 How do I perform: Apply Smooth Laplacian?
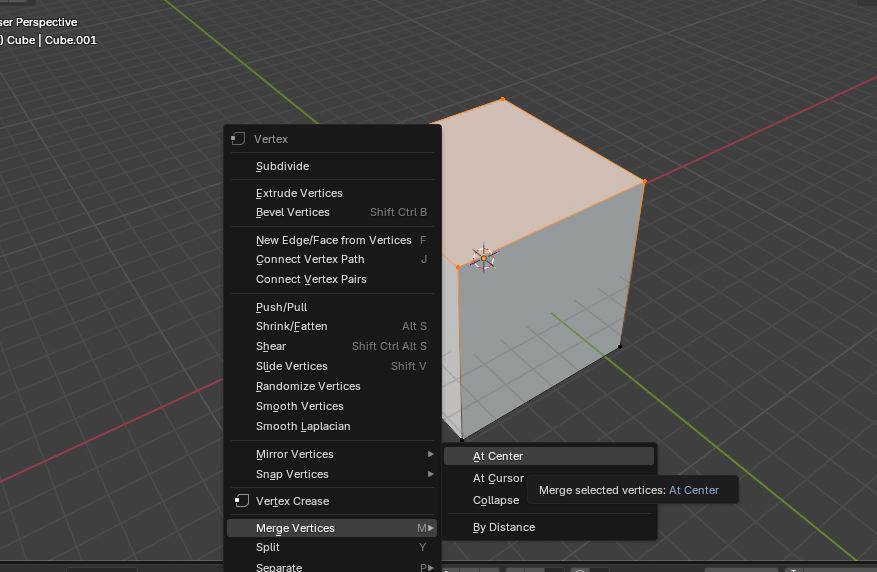303,426
